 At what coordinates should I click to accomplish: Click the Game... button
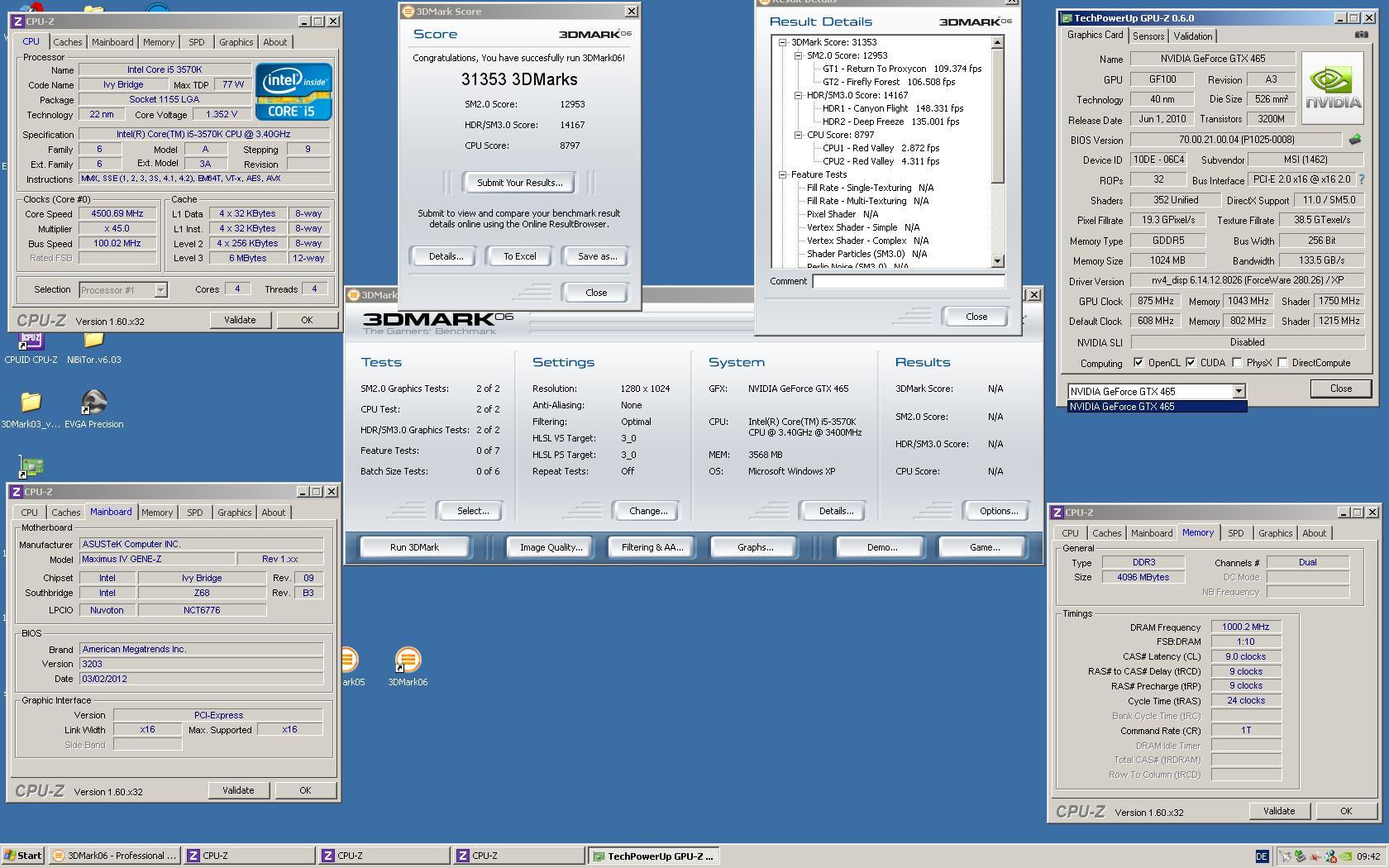(x=984, y=547)
